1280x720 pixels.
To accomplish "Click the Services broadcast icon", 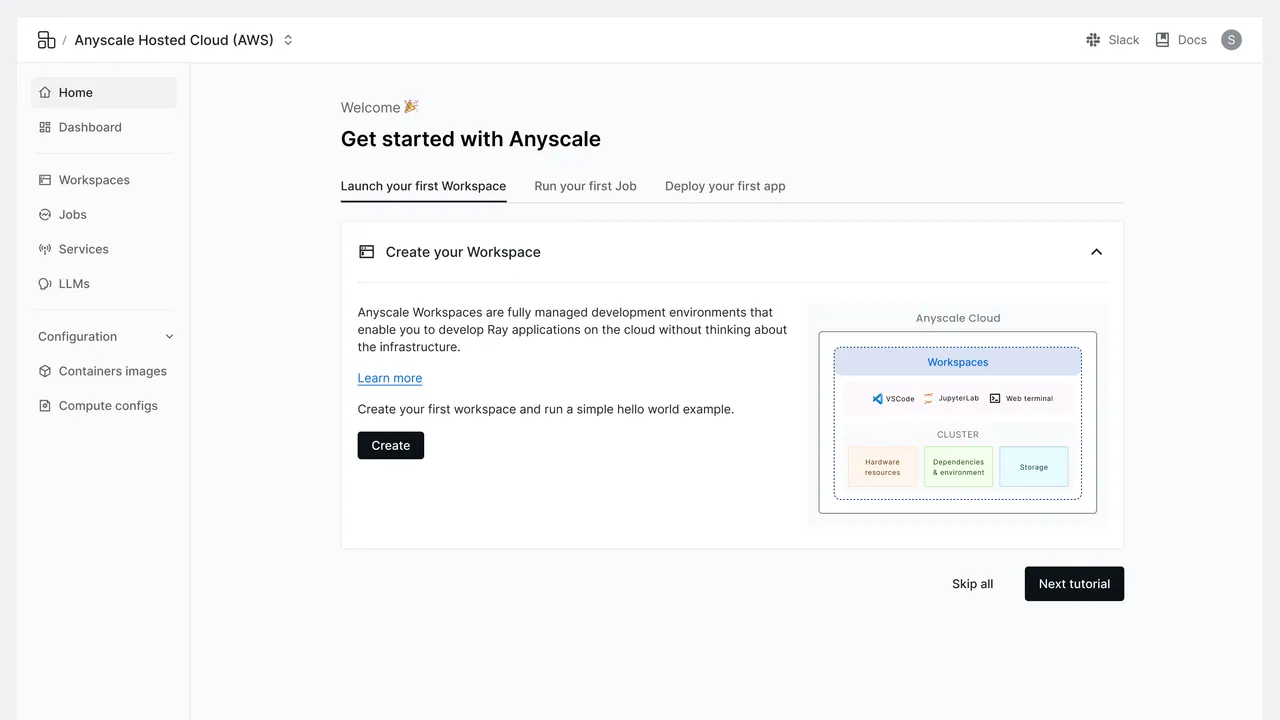I will tap(45, 249).
